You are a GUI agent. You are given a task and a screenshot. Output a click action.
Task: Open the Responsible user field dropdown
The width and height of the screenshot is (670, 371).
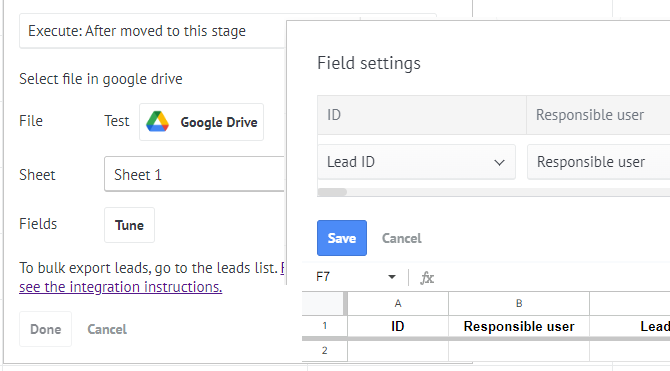click(598, 162)
